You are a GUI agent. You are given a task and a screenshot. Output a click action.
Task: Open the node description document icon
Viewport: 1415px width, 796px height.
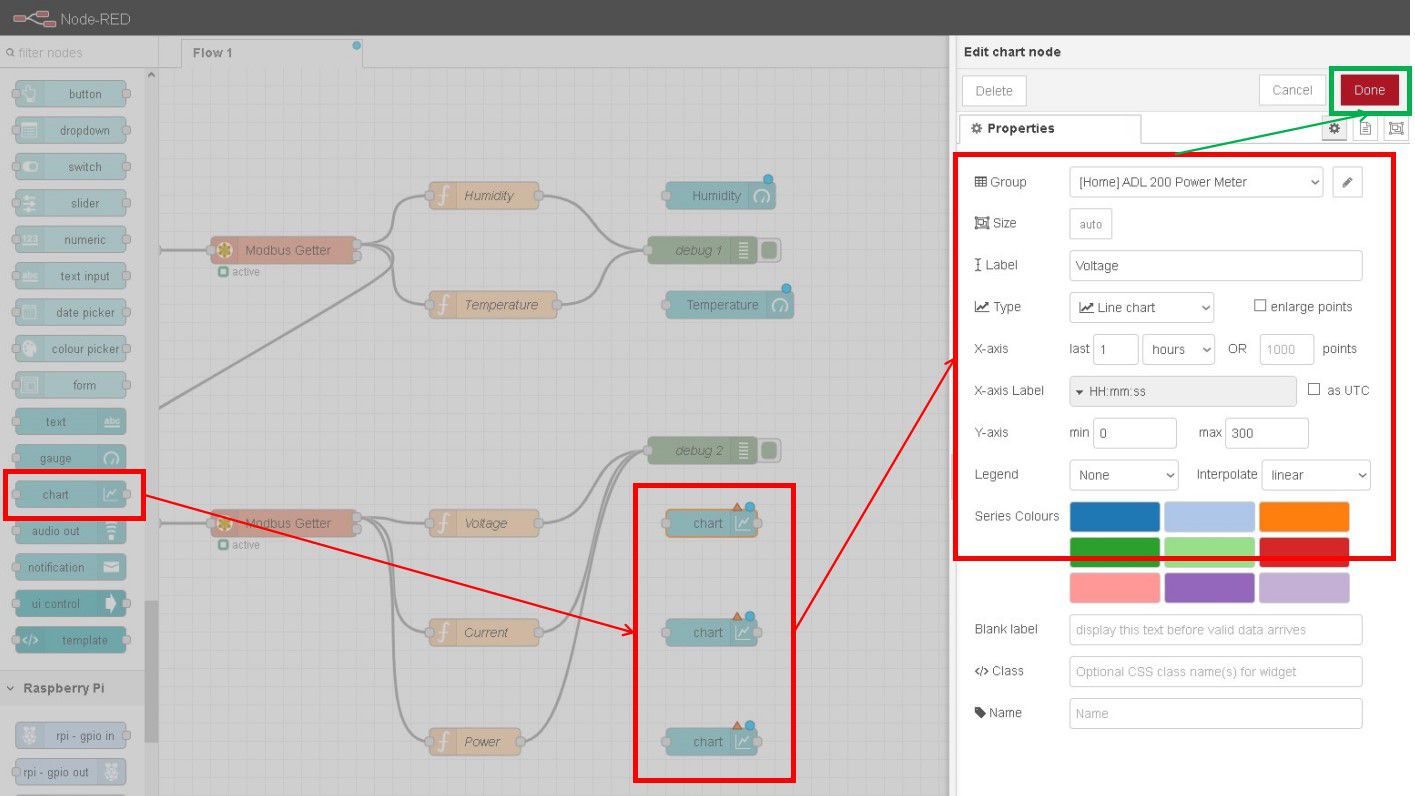click(x=1365, y=129)
